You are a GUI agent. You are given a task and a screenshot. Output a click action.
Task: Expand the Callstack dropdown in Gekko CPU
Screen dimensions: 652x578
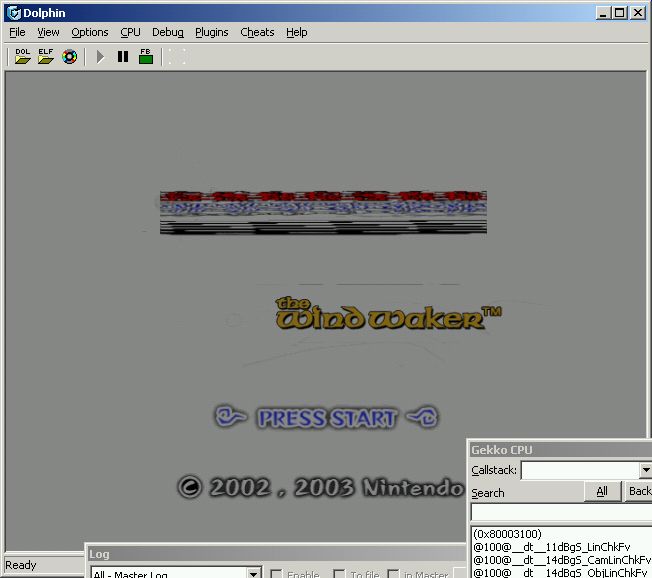click(x=645, y=470)
